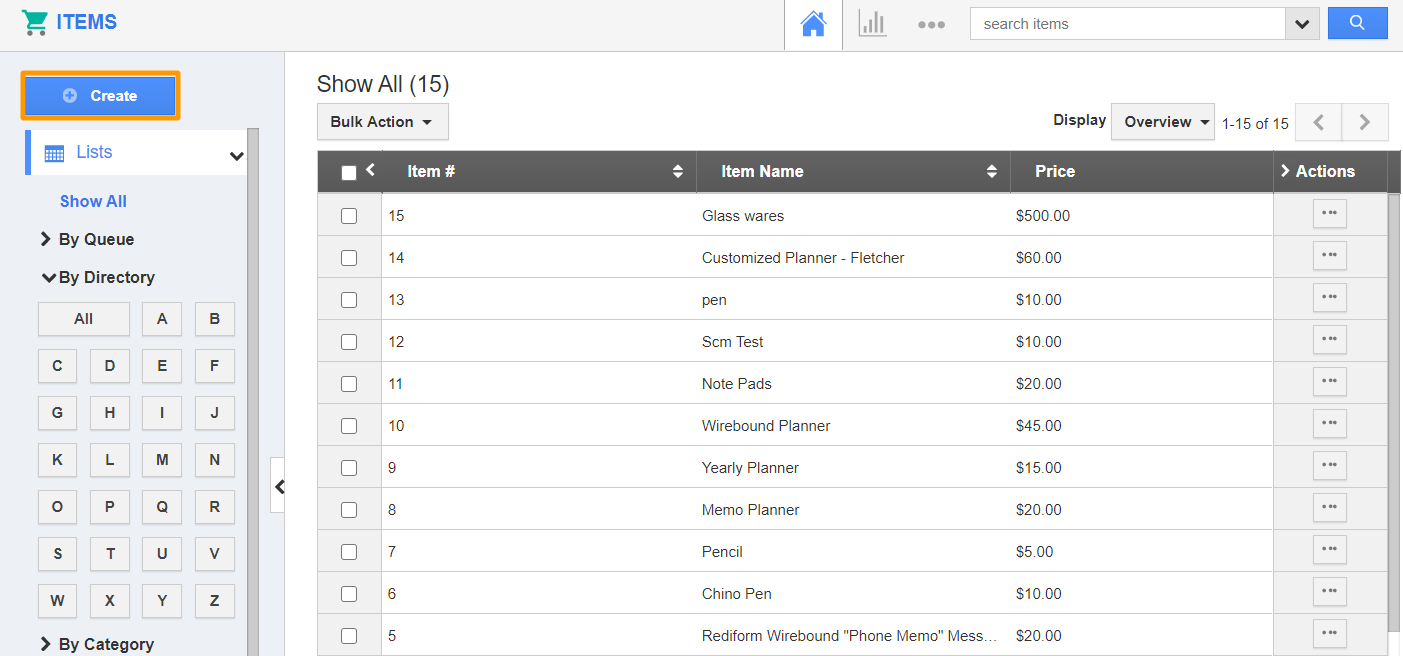Click the search items text field
The image size is (1403, 656).
1126,24
